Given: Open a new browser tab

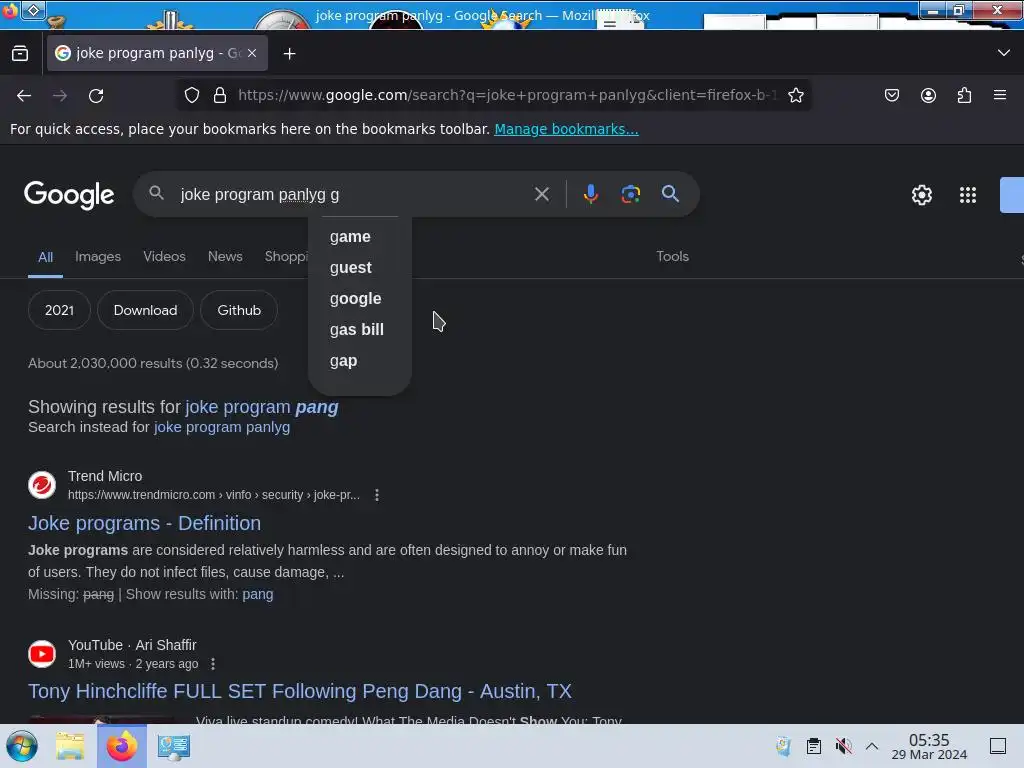Looking at the screenshot, I should pyautogui.click(x=289, y=54).
